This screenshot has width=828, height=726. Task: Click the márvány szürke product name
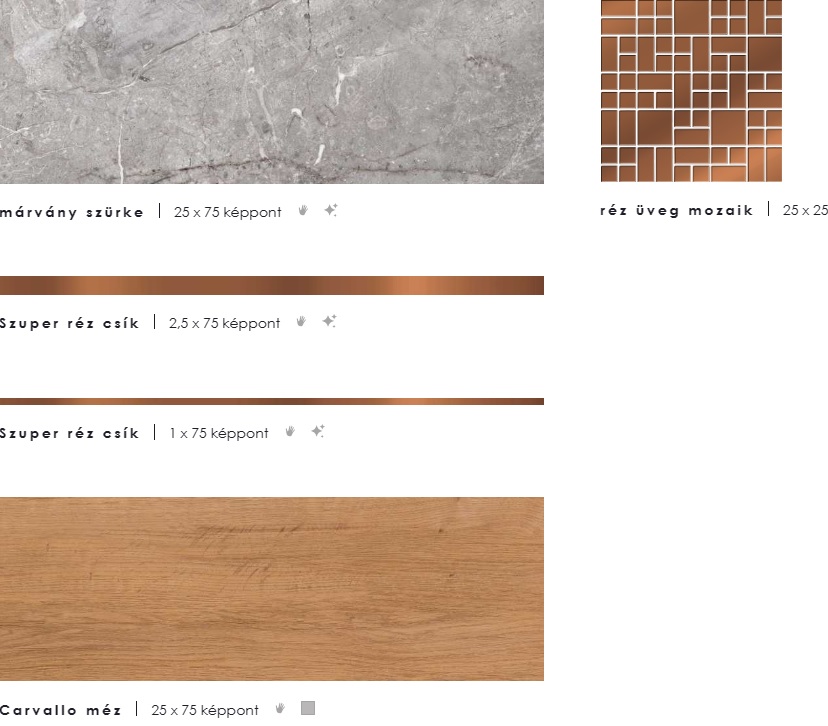71,212
